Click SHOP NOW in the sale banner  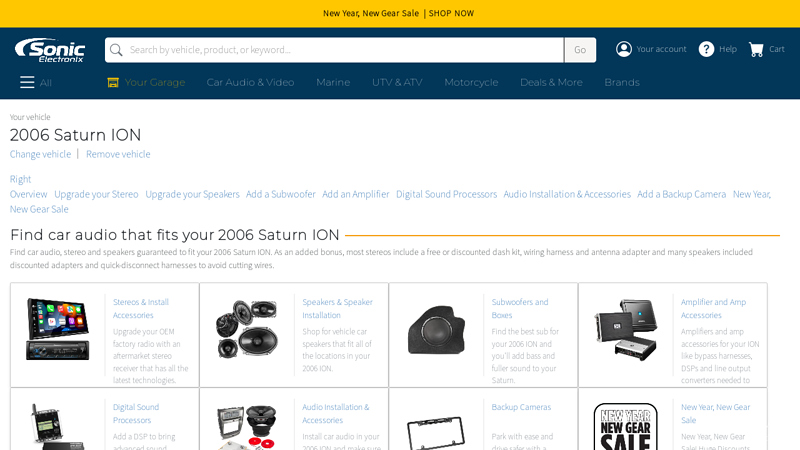(x=451, y=13)
